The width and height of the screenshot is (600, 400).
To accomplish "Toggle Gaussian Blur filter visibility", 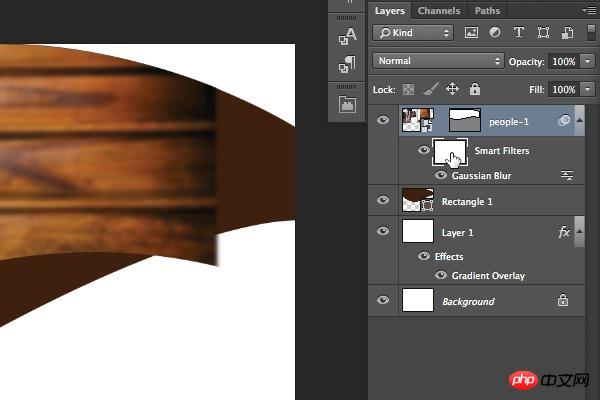I will (441, 175).
